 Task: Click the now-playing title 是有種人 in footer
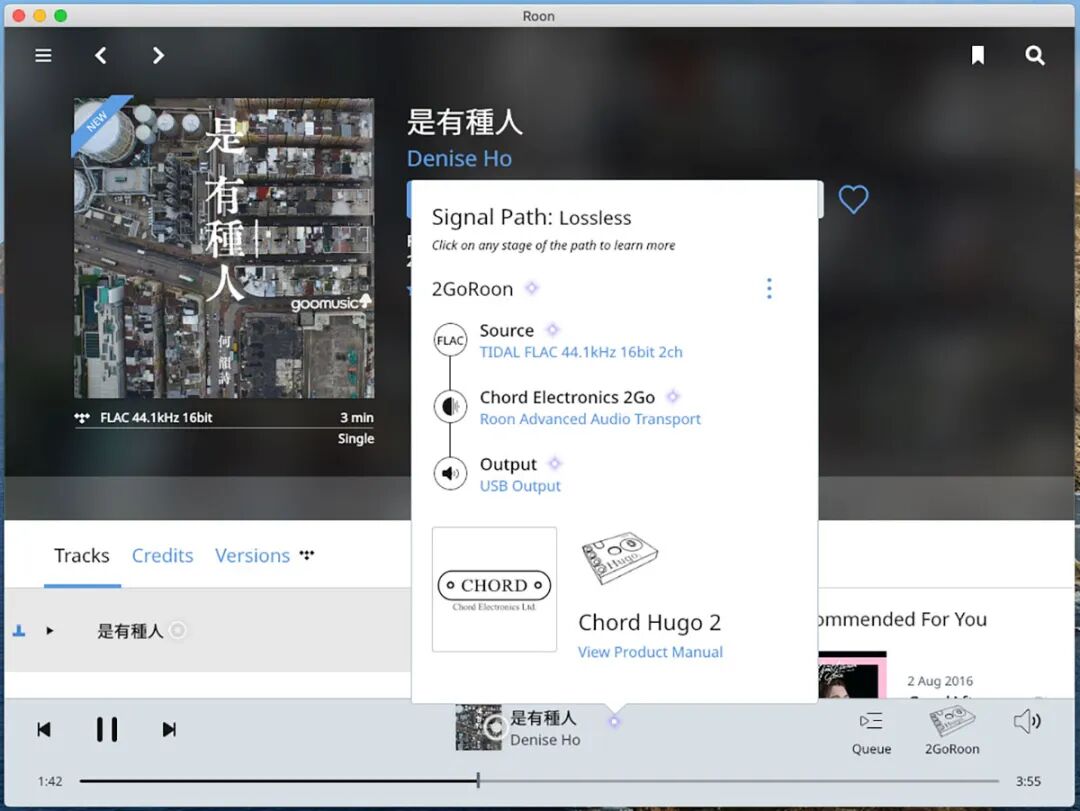click(x=543, y=718)
